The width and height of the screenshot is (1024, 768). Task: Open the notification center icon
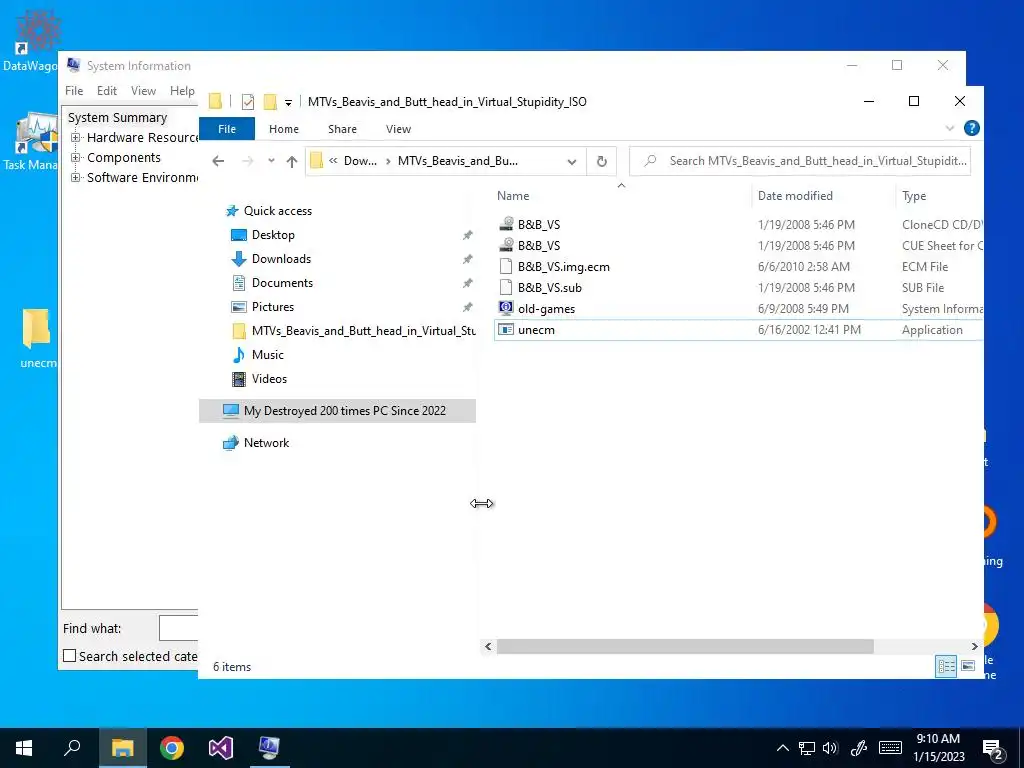coord(993,749)
